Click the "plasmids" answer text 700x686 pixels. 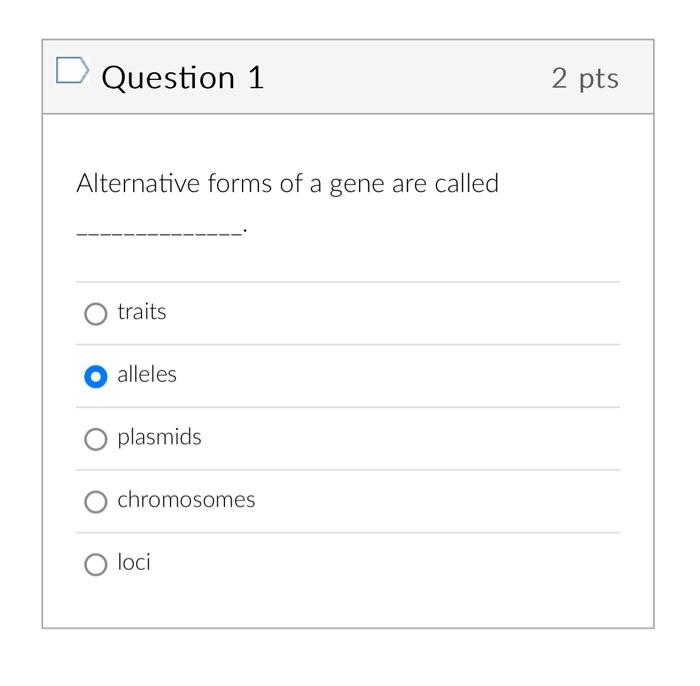click(x=159, y=437)
